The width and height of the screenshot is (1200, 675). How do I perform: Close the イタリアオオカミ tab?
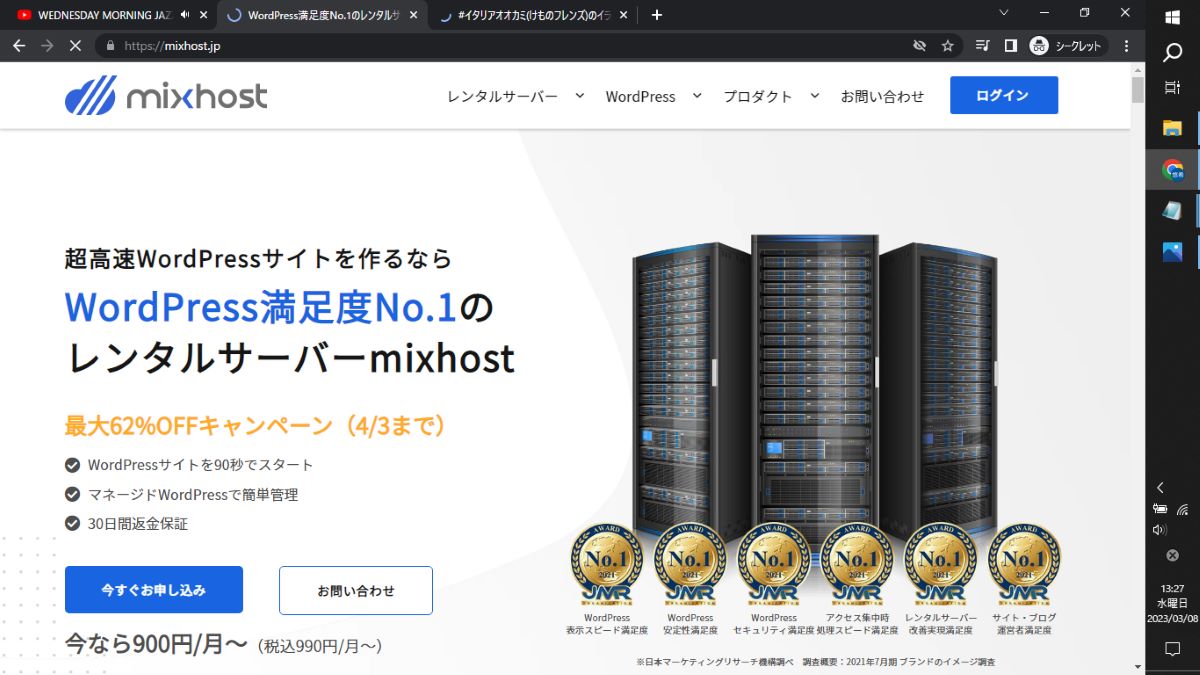(x=623, y=15)
